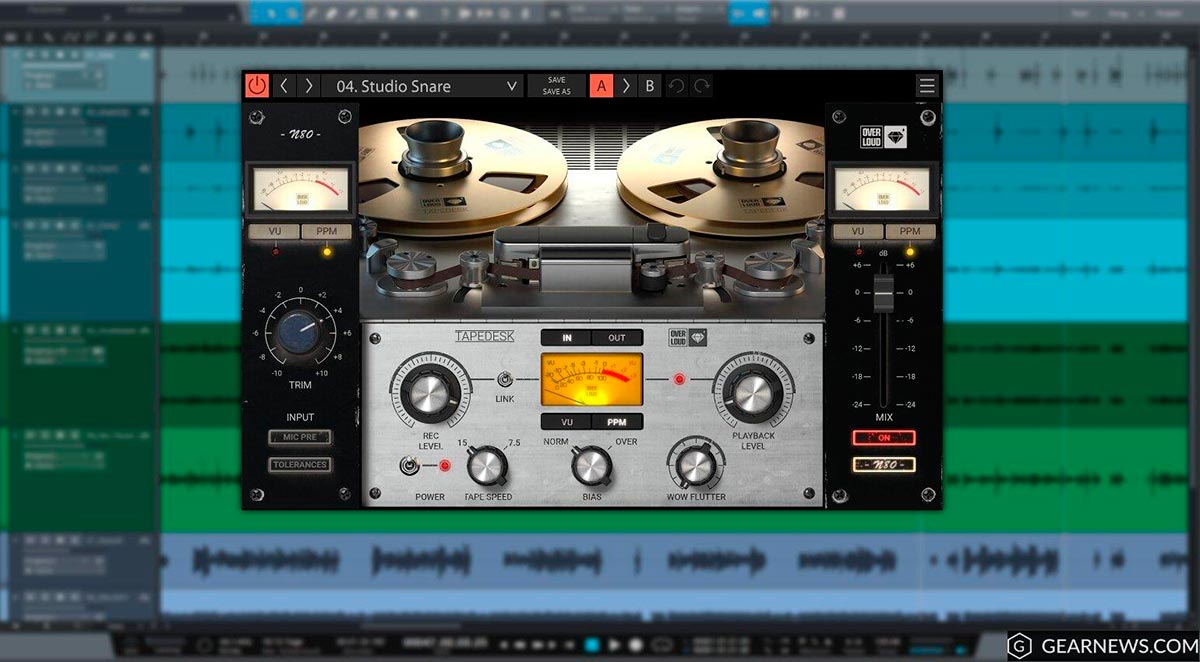Toggle the red ON button under MIX
The image size is (1200, 662).
884,437
